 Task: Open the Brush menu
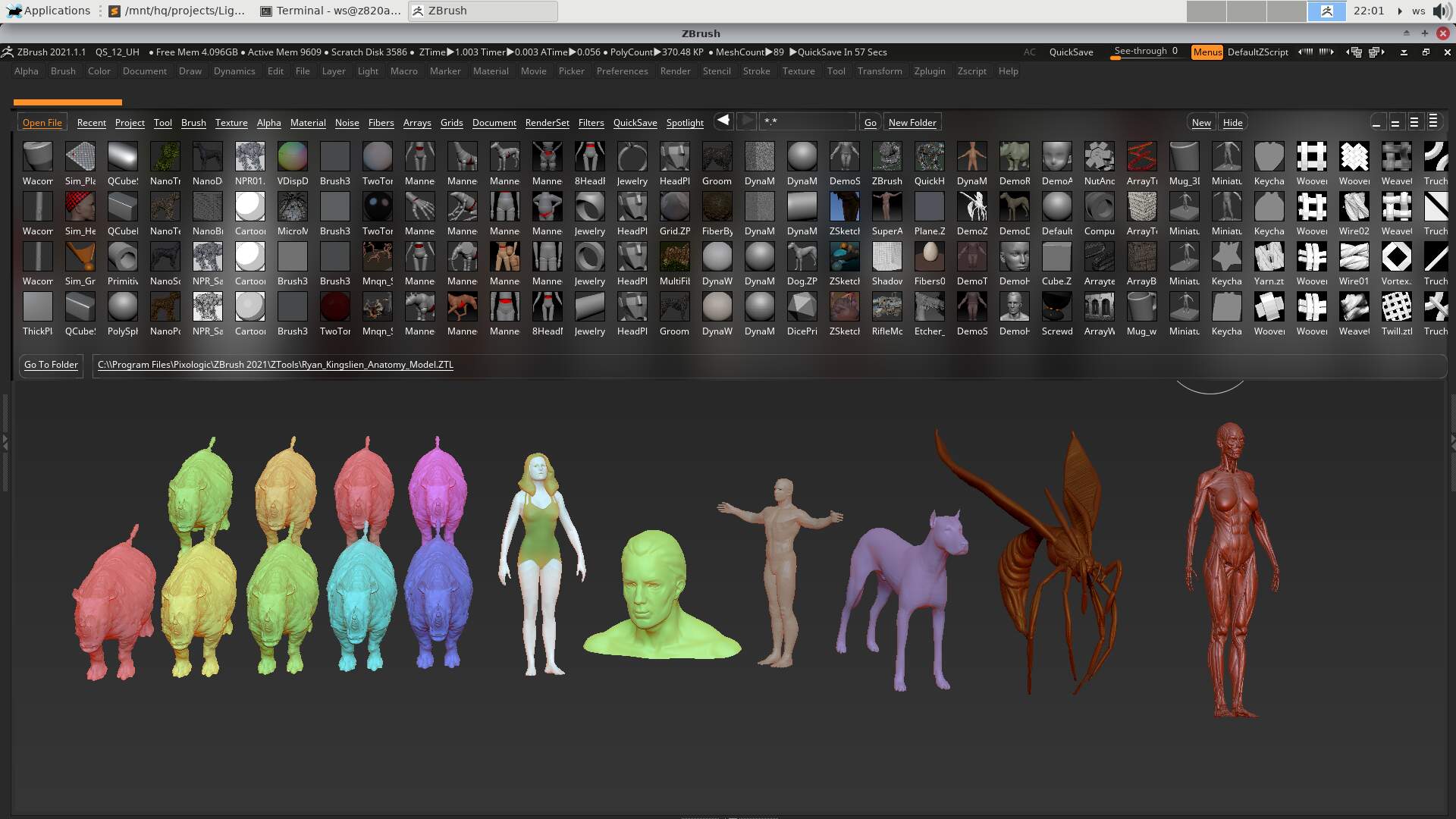pos(63,71)
